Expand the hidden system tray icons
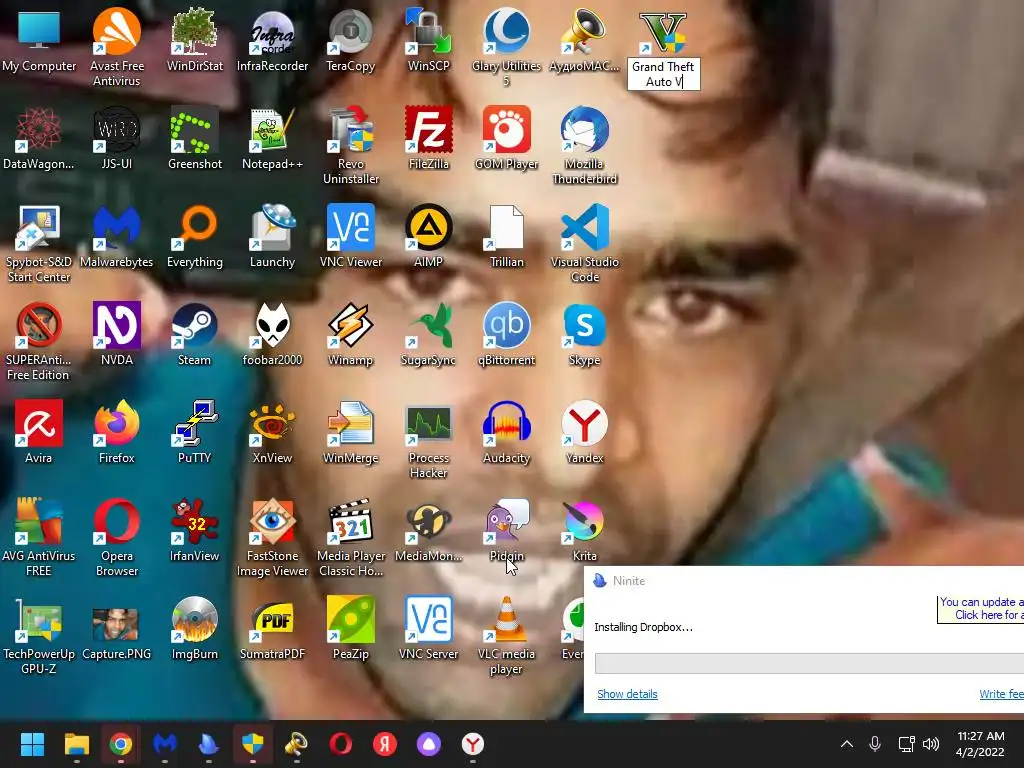 (847, 744)
